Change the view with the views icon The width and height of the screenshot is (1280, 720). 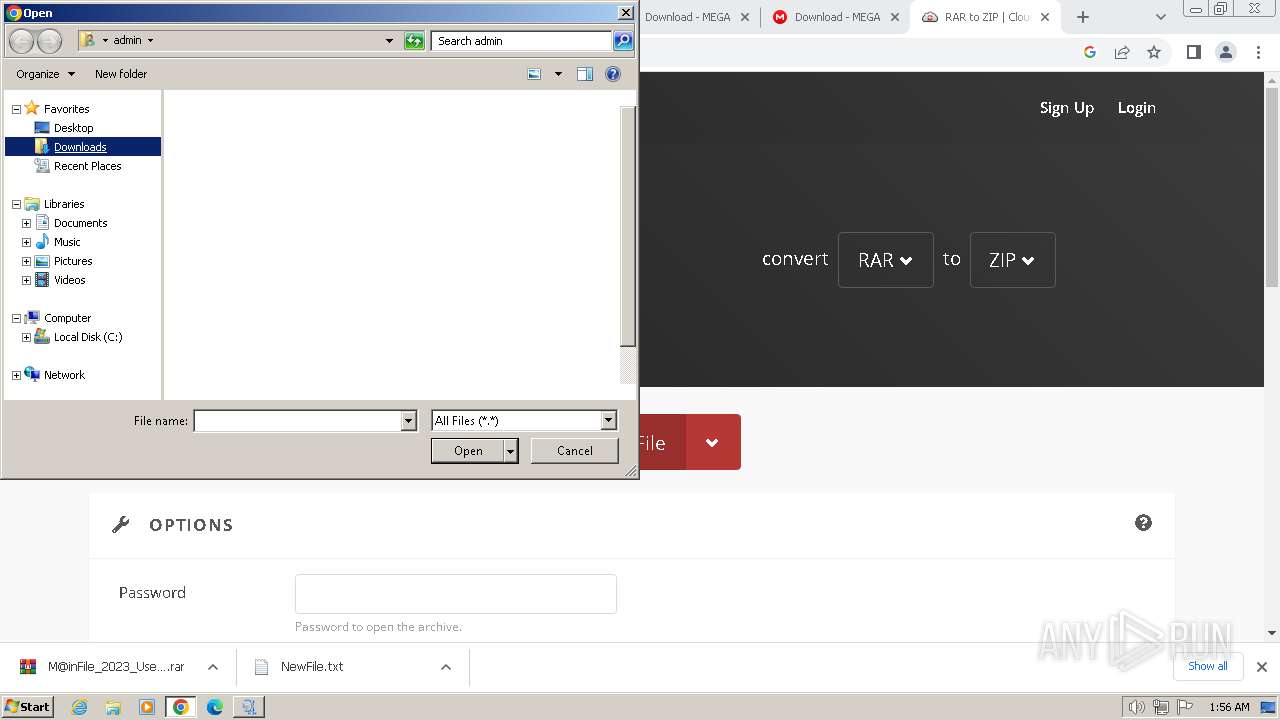pos(534,74)
